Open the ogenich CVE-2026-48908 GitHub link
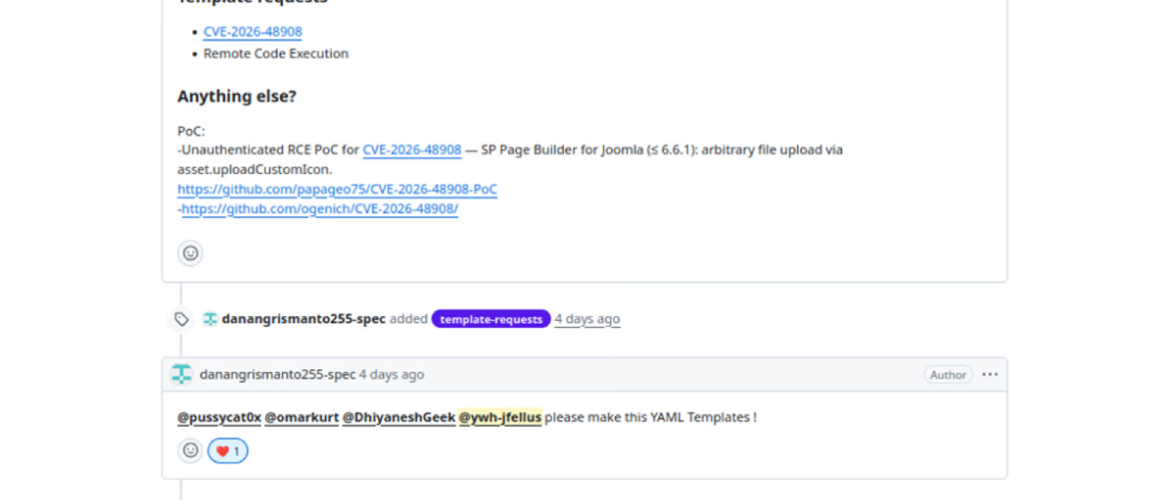Screen dimensions: 1175x500 click(x=320, y=209)
